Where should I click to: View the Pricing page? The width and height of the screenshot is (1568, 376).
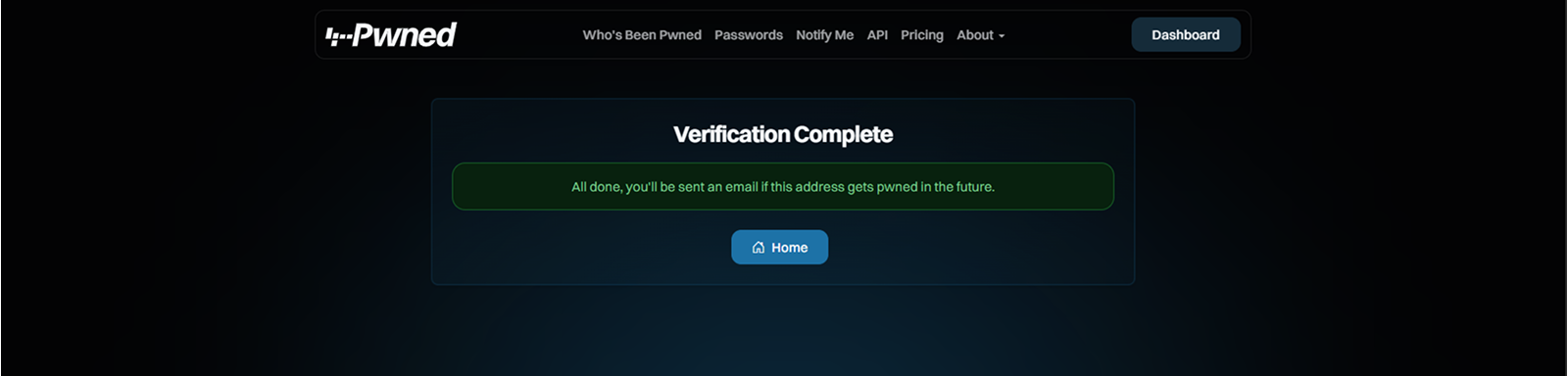922,35
